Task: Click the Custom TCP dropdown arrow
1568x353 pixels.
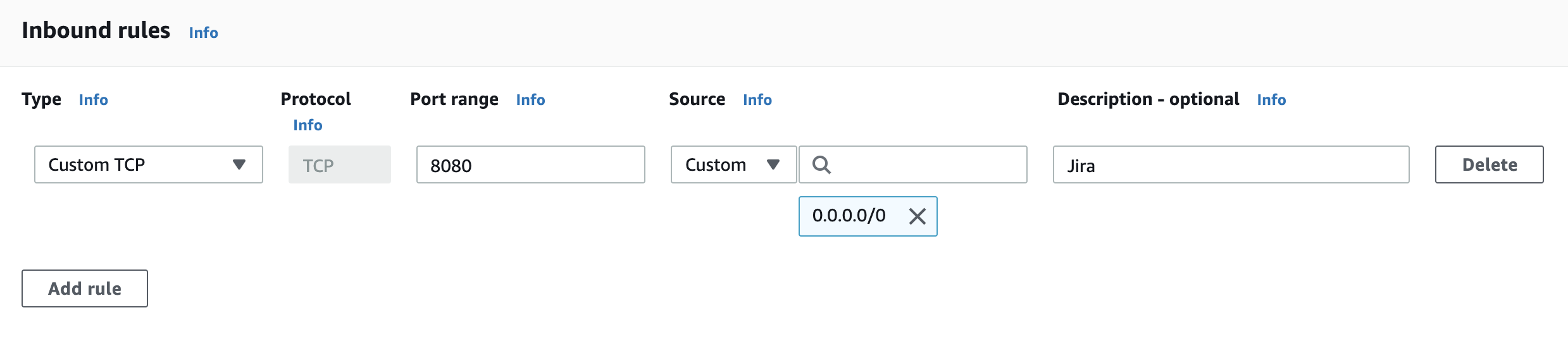Action: pos(239,164)
